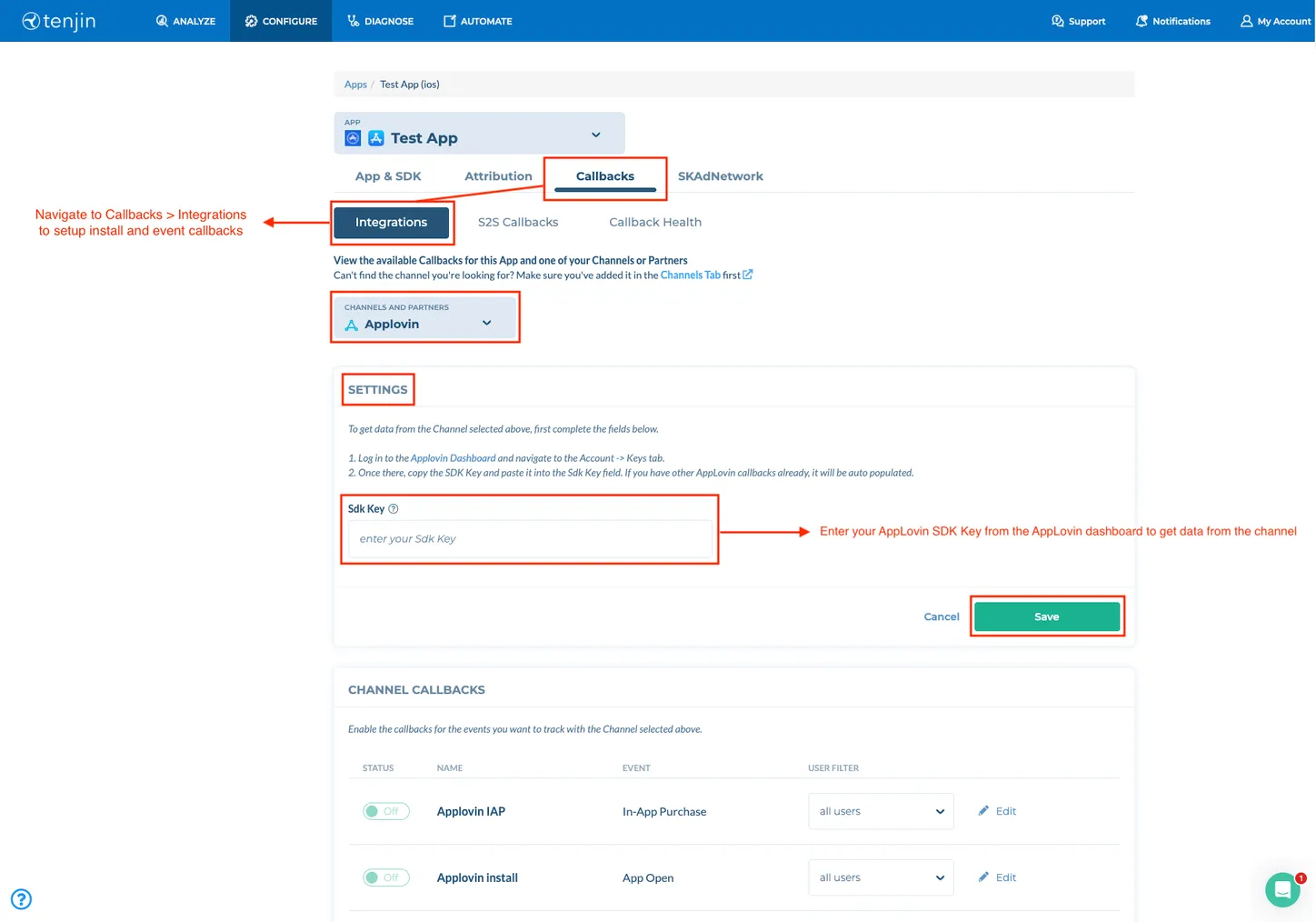Click the Sdk Key help icon
This screenshot has width=1316, height=922.
click(393, 508)
